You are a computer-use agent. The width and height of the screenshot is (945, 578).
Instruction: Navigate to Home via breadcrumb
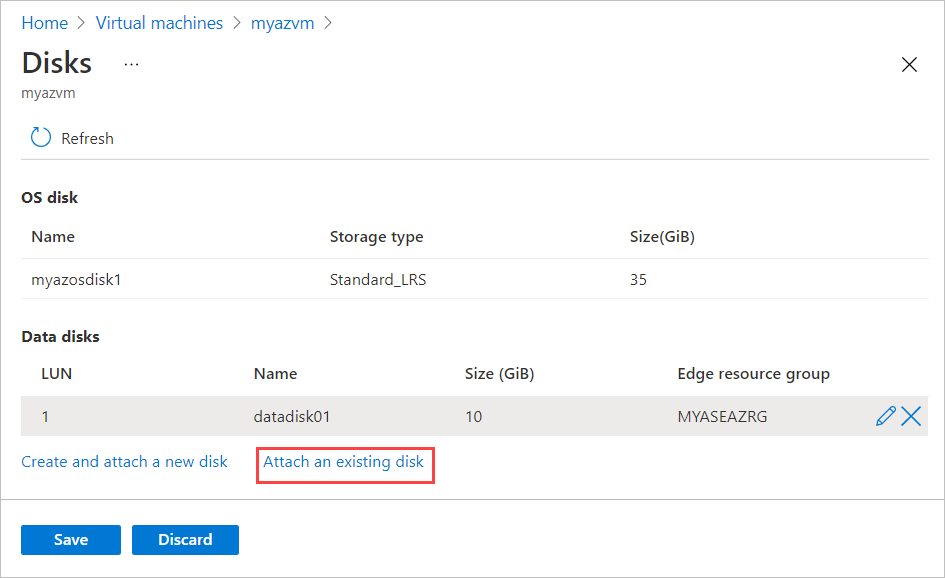44,22
